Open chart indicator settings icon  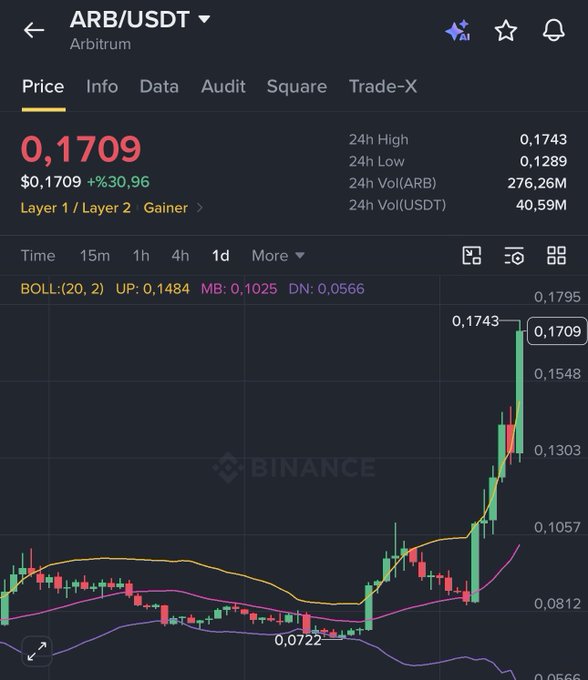[x=514, y=255]
